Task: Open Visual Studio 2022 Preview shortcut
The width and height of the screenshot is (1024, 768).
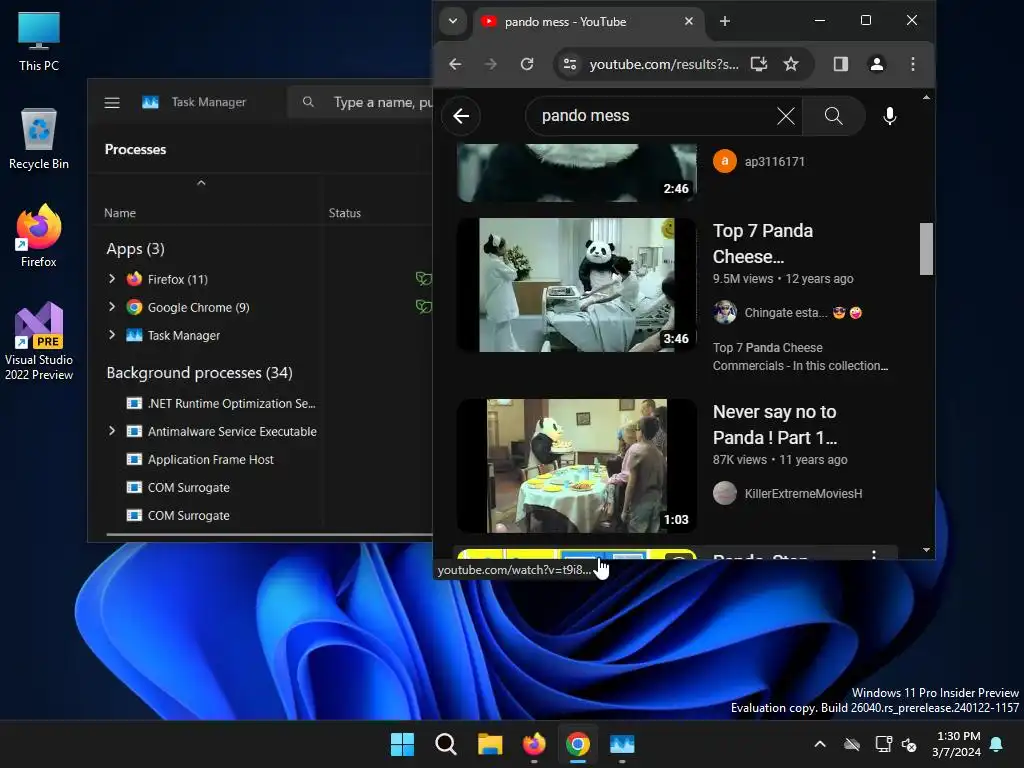Action: [39, 342]
